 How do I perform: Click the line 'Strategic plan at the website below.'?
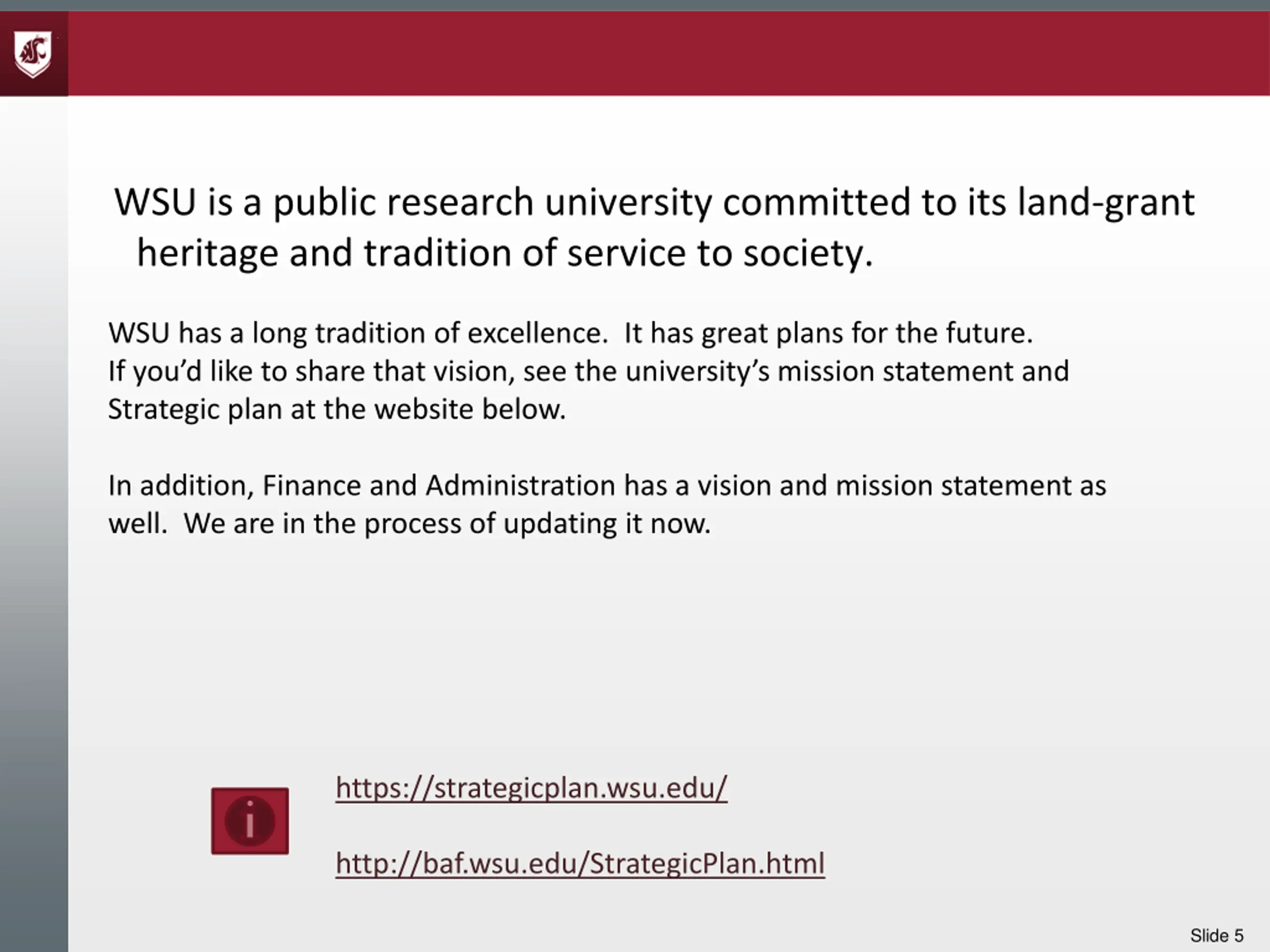click(337, 410)
